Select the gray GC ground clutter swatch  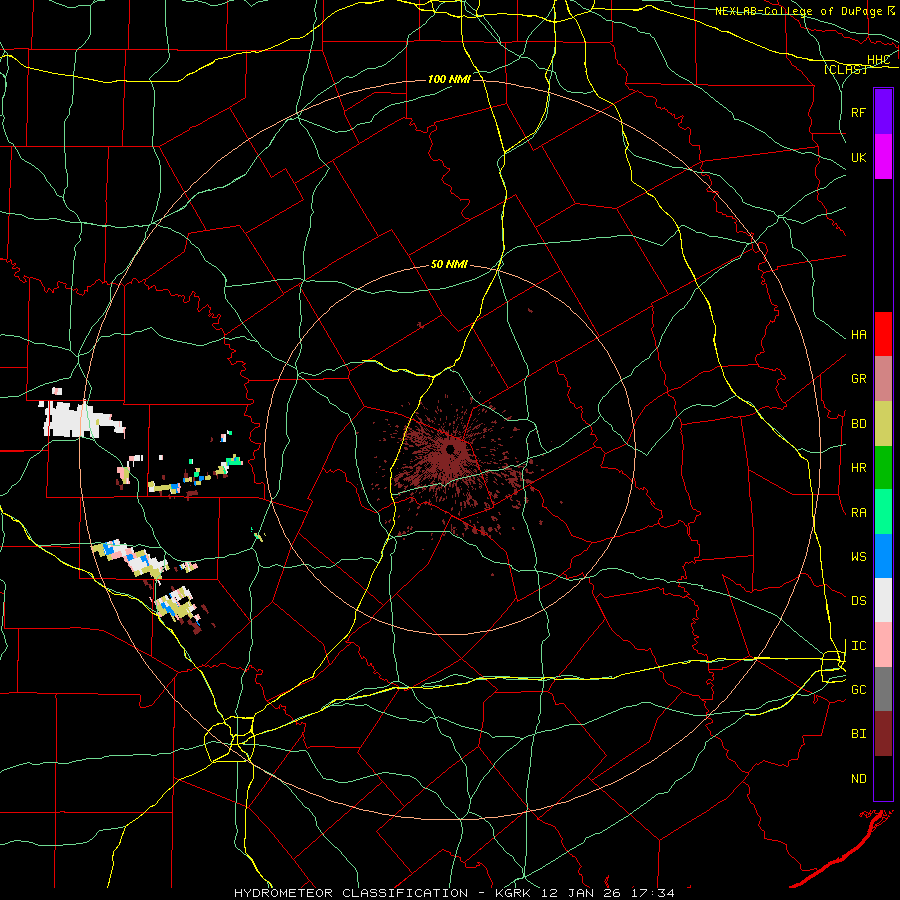pyautogui.click(x=883, y=689)
